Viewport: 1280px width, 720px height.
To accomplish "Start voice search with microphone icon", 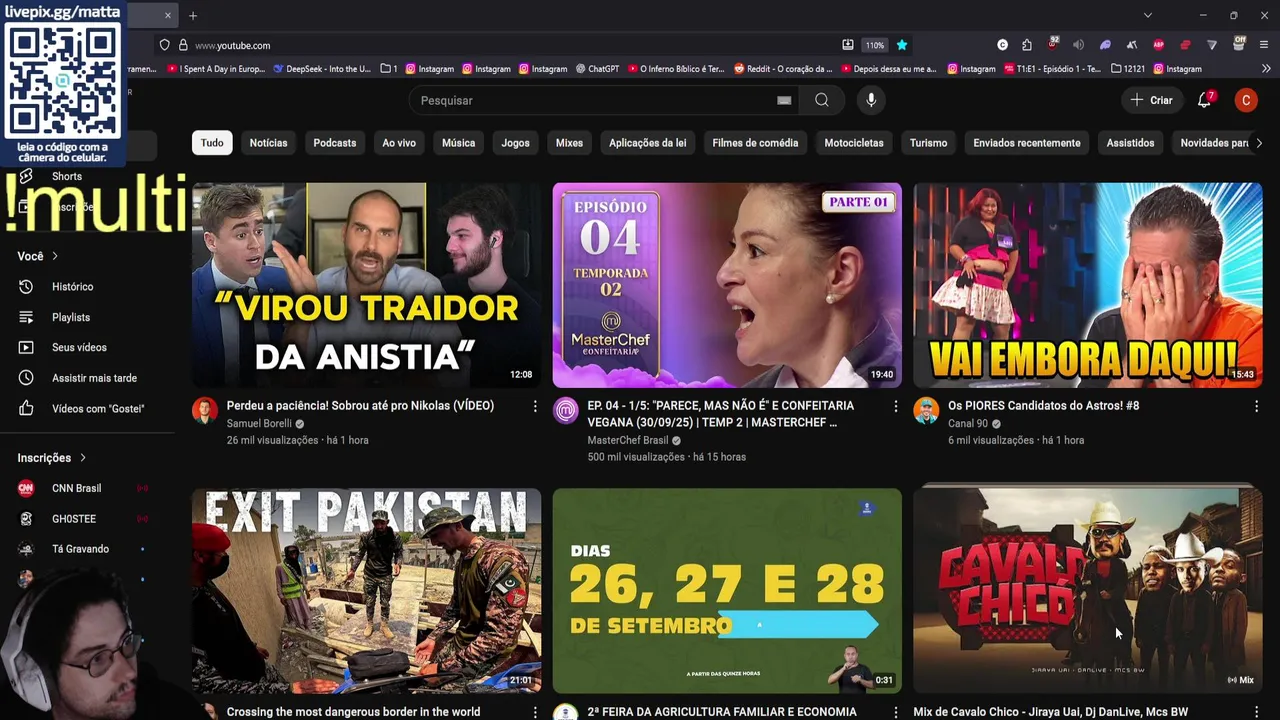I will coord(871,100).
